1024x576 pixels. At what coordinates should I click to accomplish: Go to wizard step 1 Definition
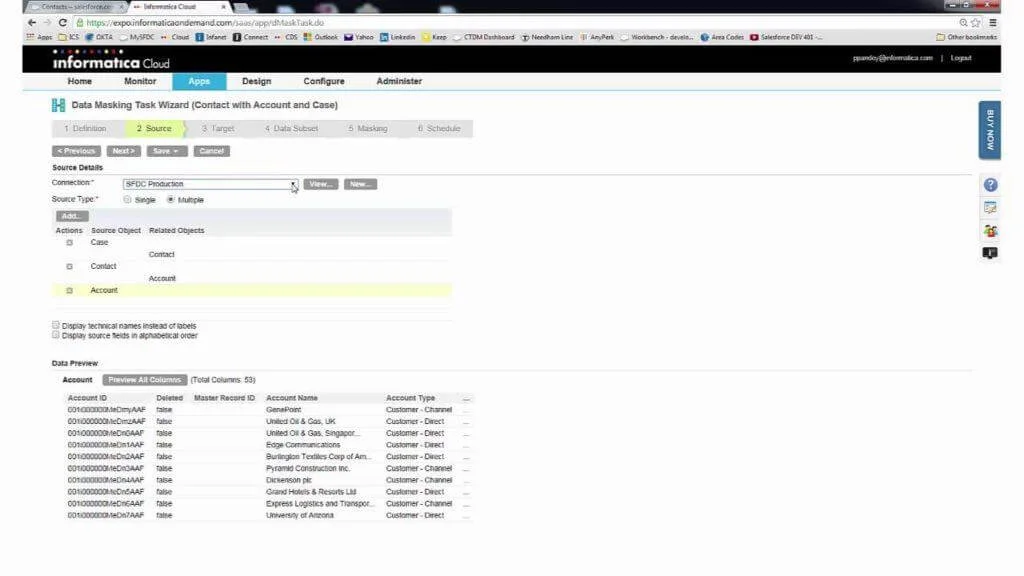[x=86, y=129]
